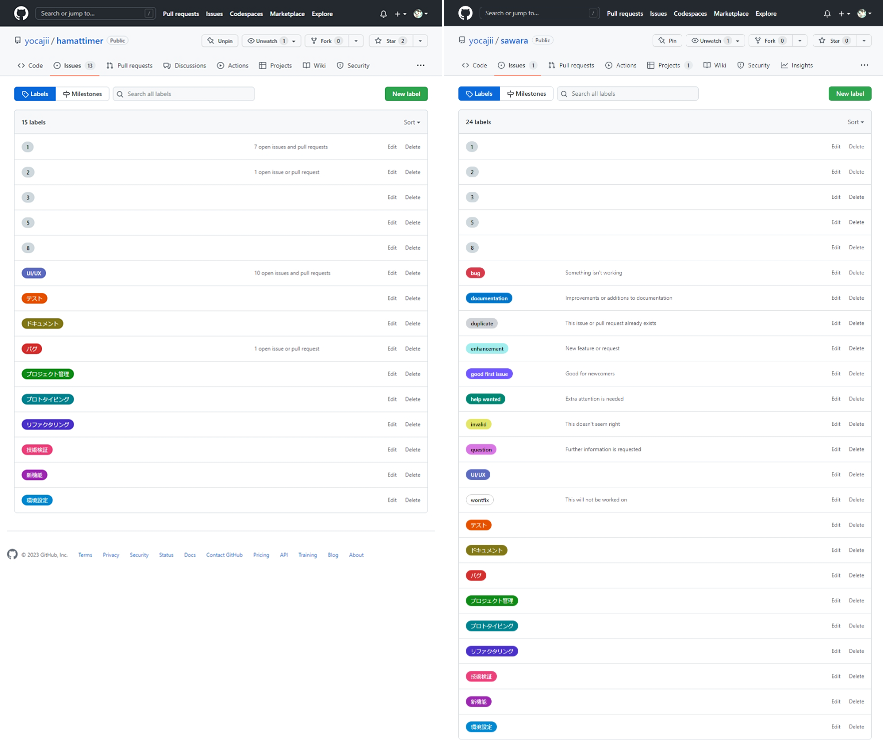The height and width of the screenshot is (752, 883).
Task: Open notifications bell in right window header
Action: pos(827,14)
